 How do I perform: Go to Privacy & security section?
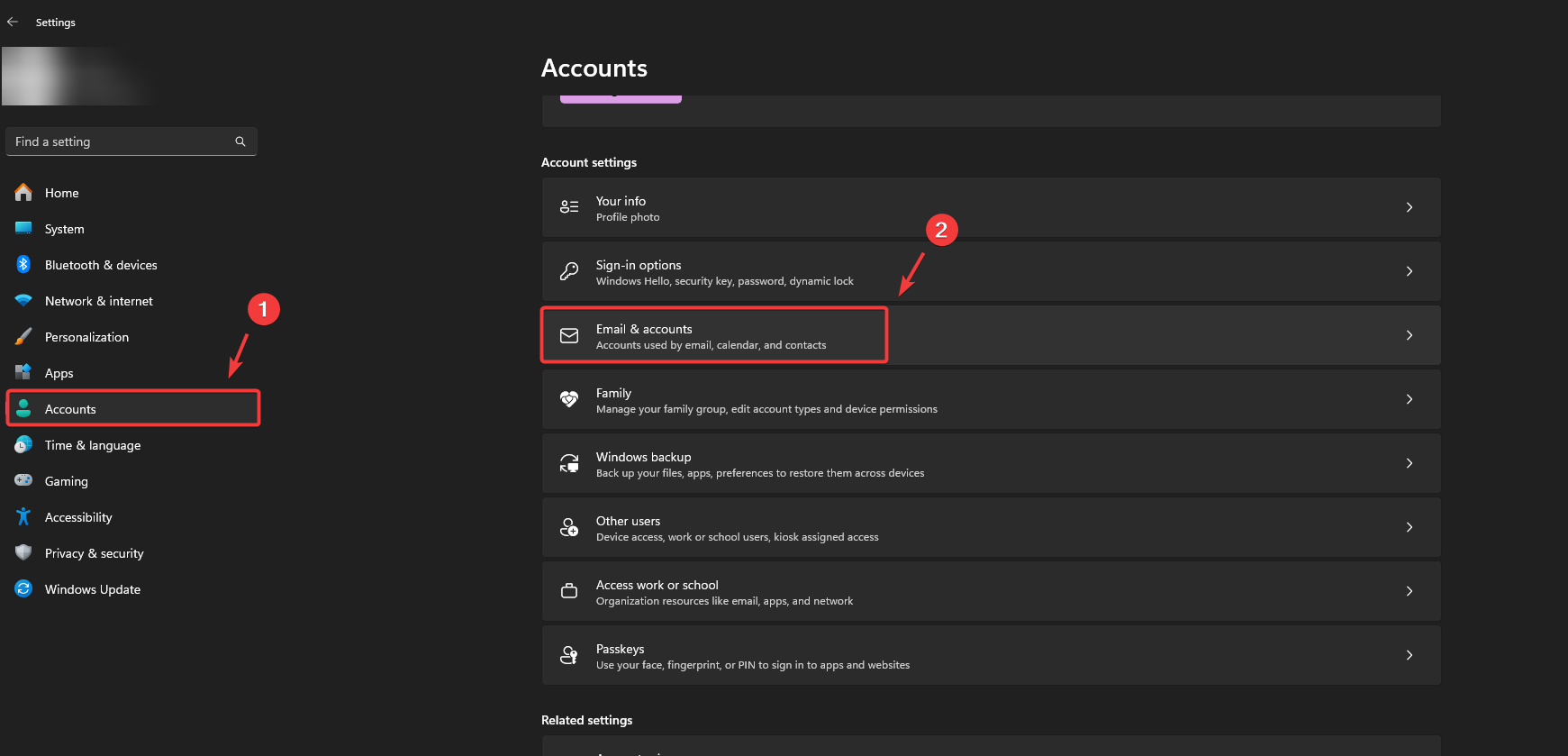pos(94,553)
